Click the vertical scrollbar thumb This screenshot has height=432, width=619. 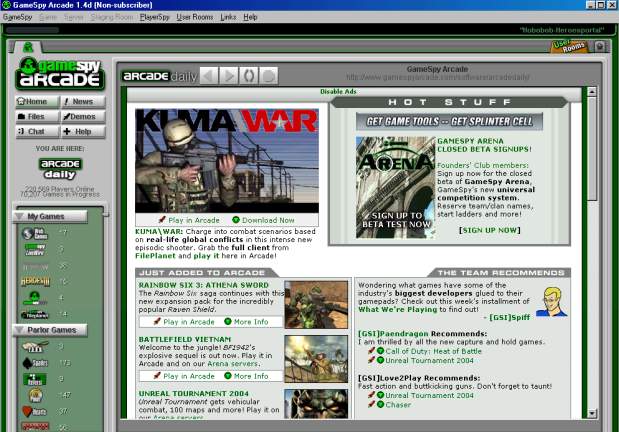(591, 149)
